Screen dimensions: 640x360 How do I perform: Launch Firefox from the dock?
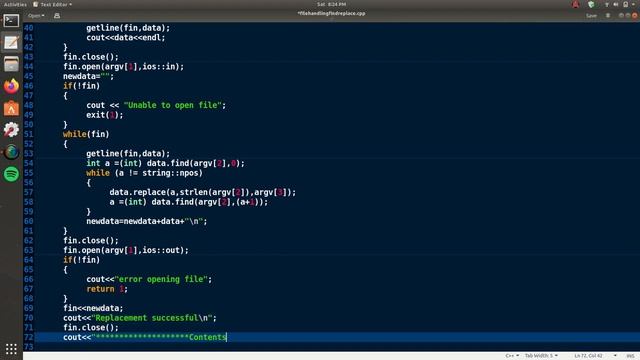pos(11,86)
